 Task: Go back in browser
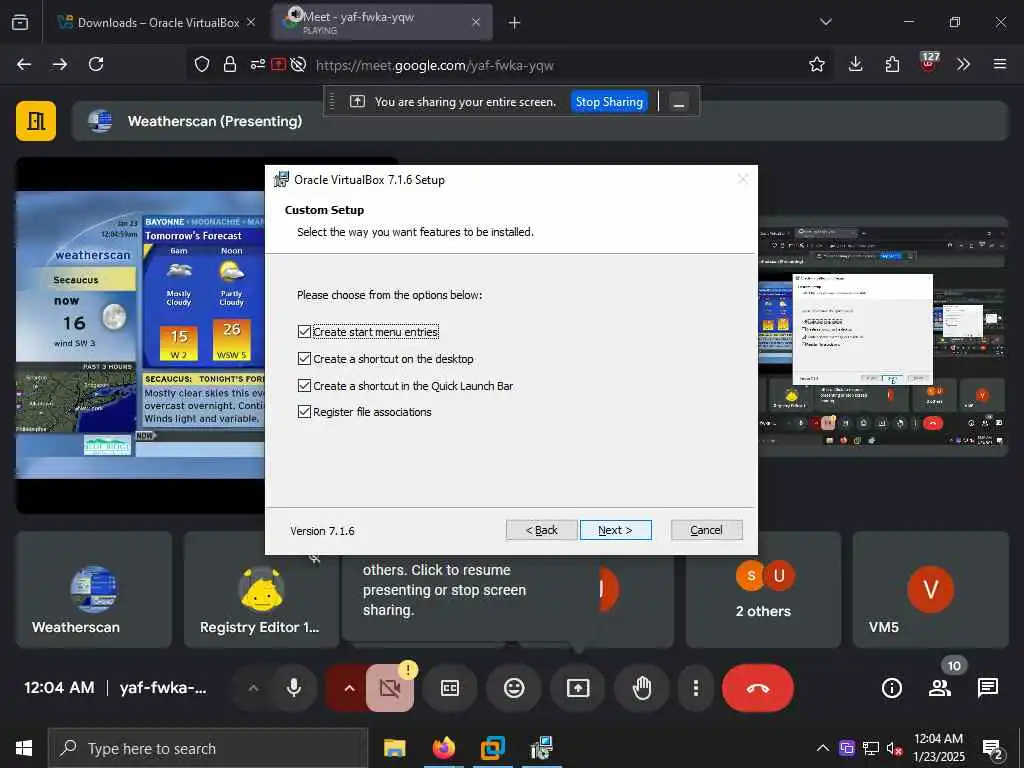point(24,64)
